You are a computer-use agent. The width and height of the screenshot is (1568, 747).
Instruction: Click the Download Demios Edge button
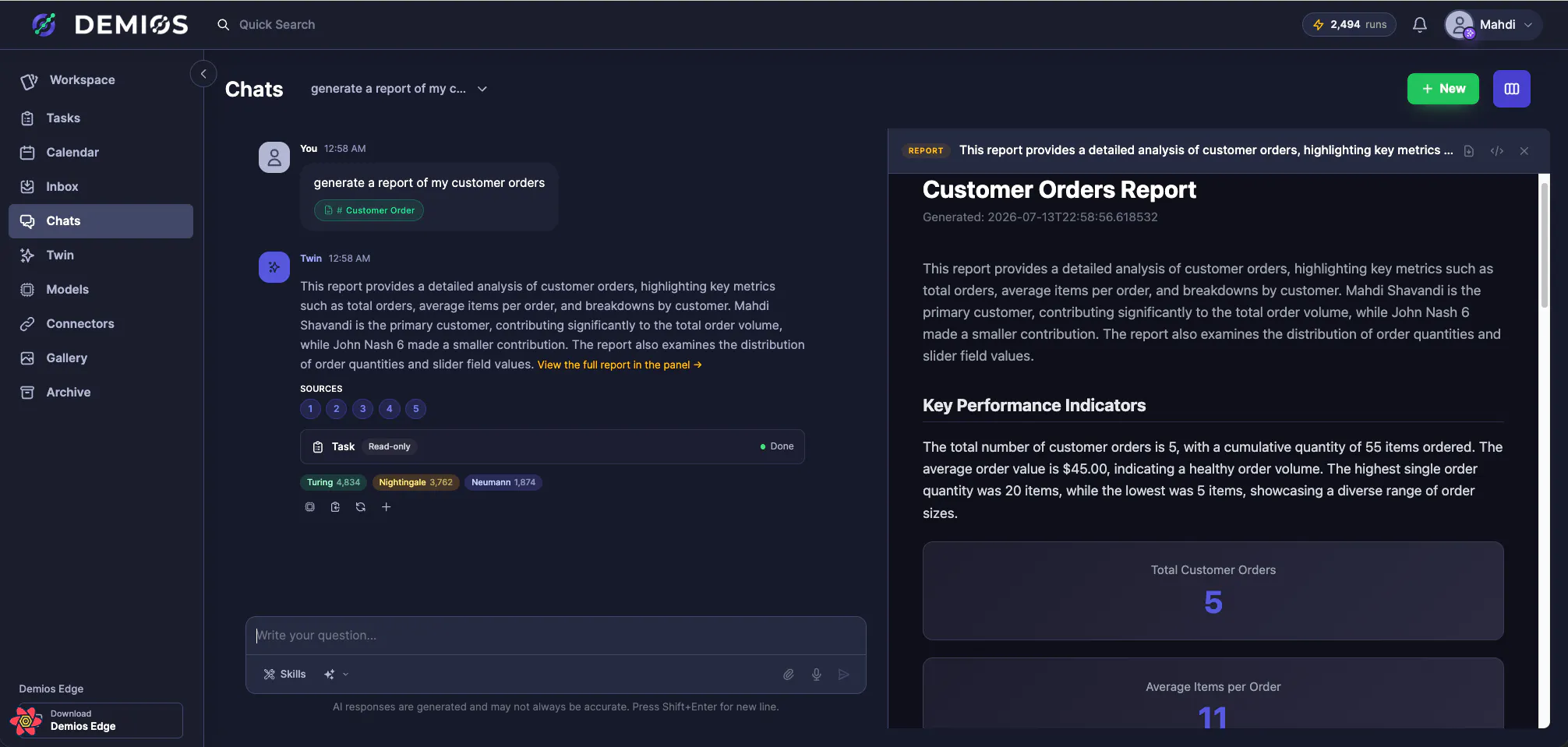coord(97,721)
